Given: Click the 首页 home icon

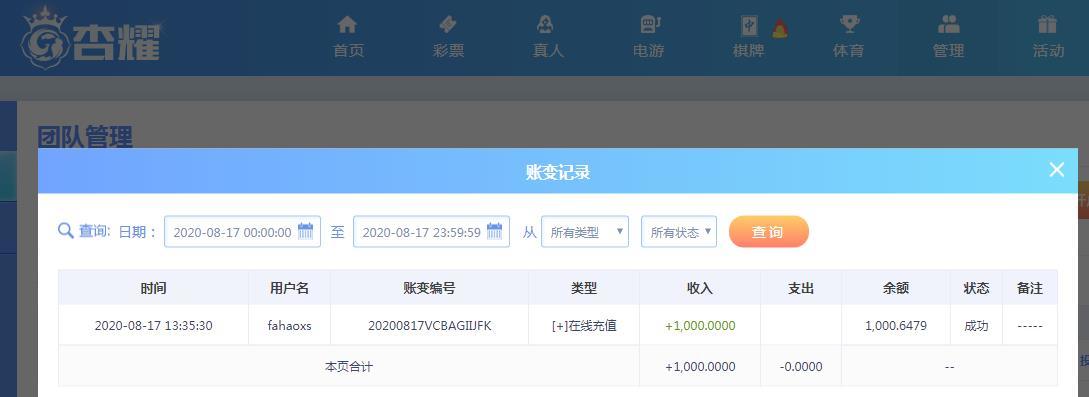Looking at the screenshot, I should [x=347, y=25].
